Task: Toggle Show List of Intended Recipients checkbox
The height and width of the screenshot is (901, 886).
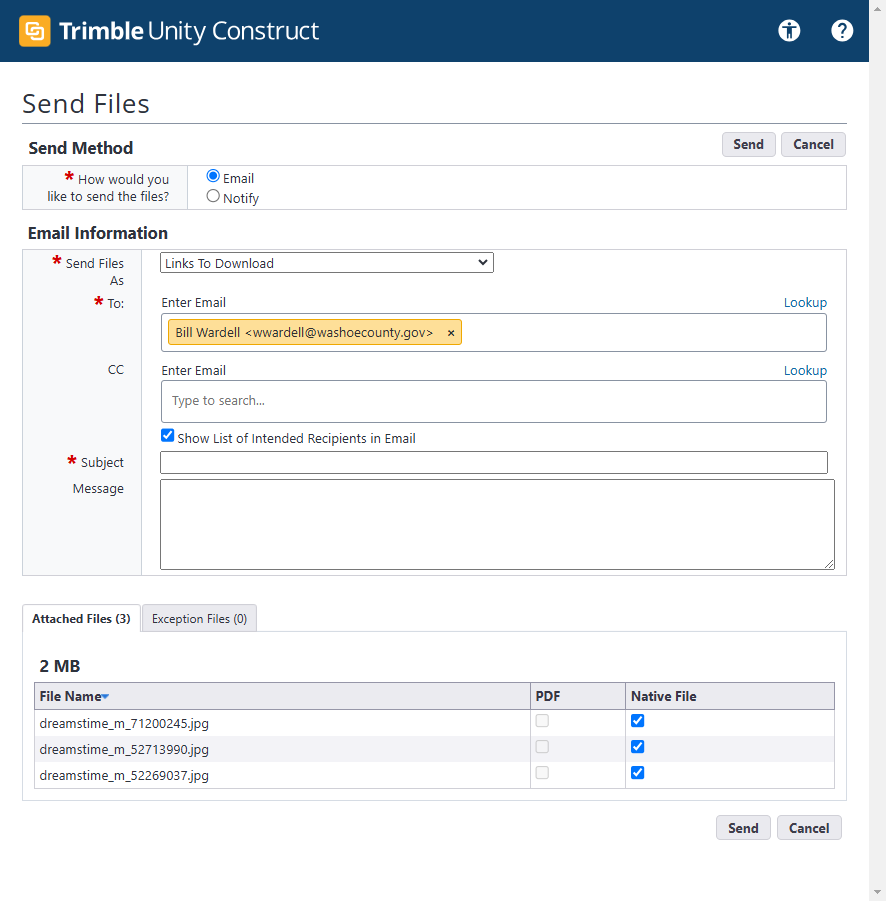Action: 167,436
